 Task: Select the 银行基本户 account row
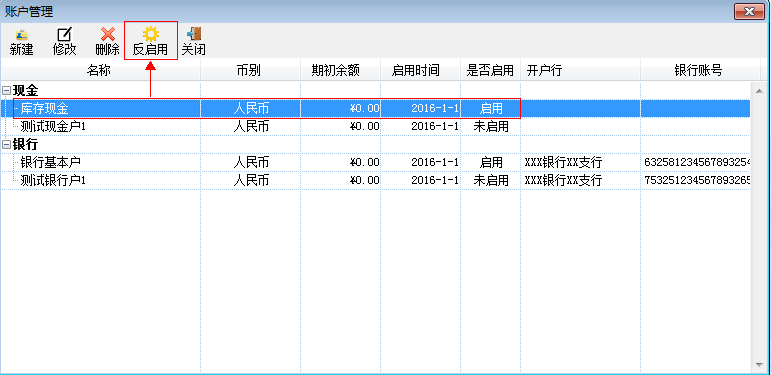point(375,162)
